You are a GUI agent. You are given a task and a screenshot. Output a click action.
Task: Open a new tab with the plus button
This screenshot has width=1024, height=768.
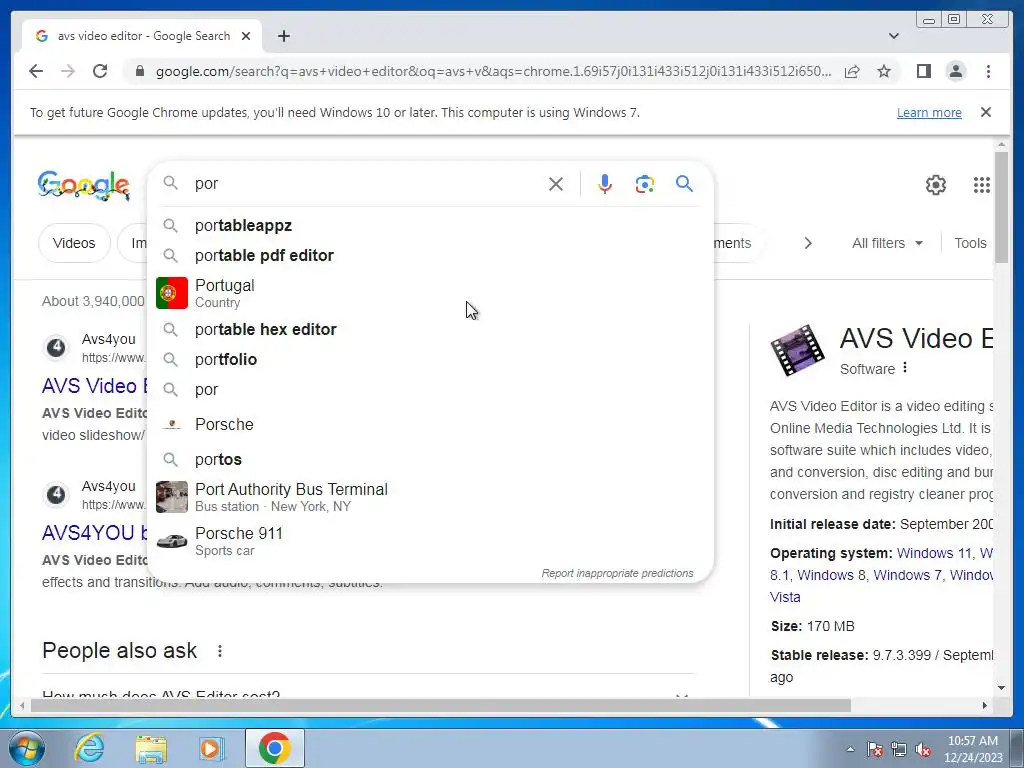[x=283, y=36]
